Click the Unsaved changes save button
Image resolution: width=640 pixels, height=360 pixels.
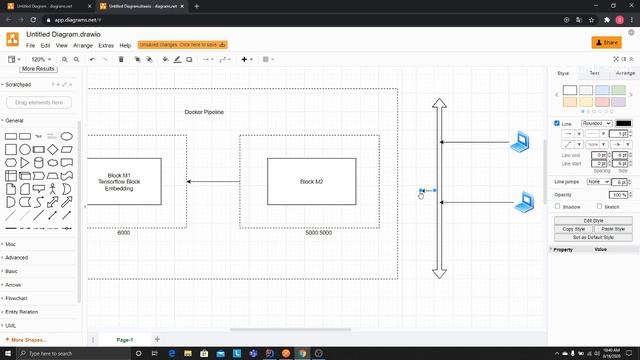[x=182, y=45]
